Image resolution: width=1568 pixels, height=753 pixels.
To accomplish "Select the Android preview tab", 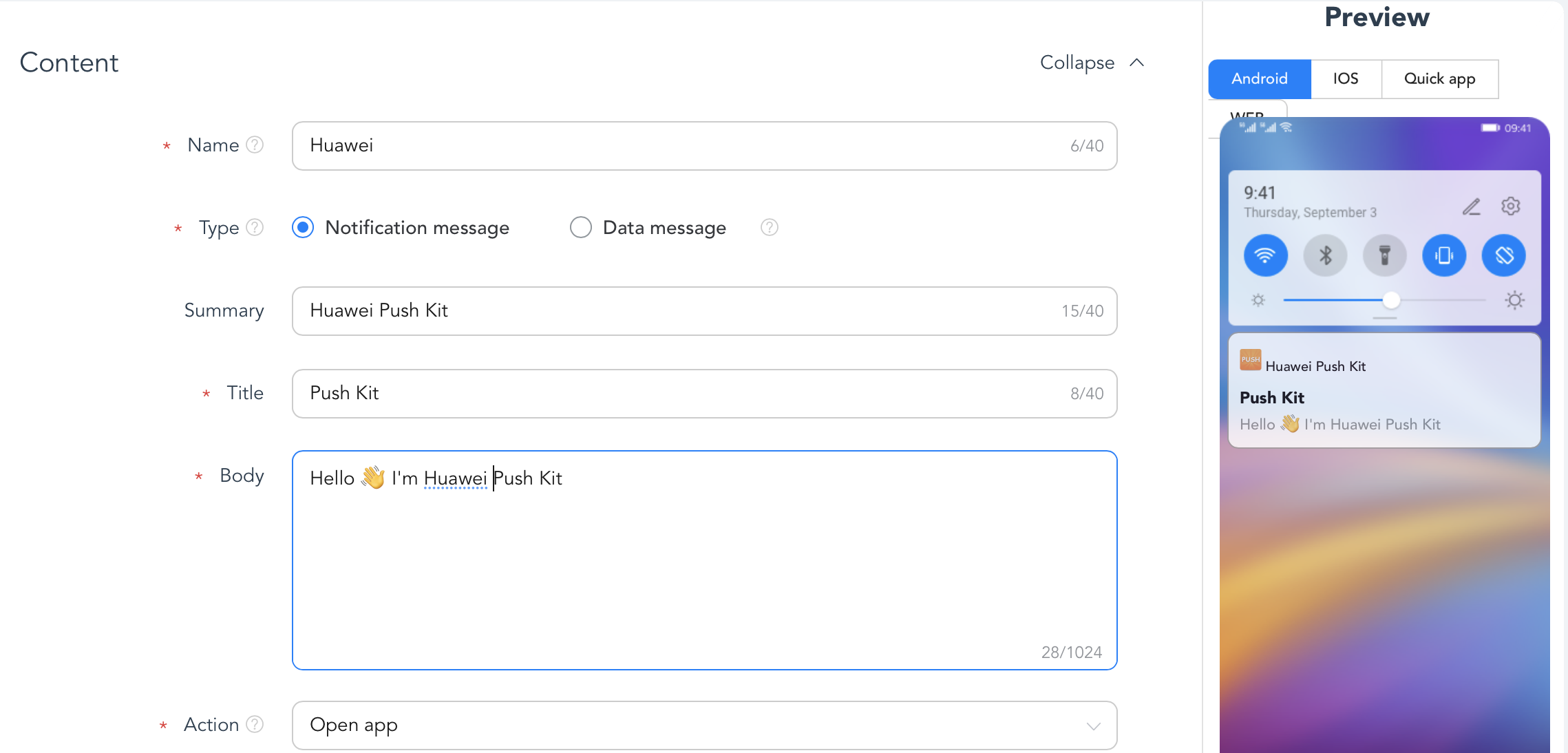I will pyautogui.click(x=1260, y=79).
